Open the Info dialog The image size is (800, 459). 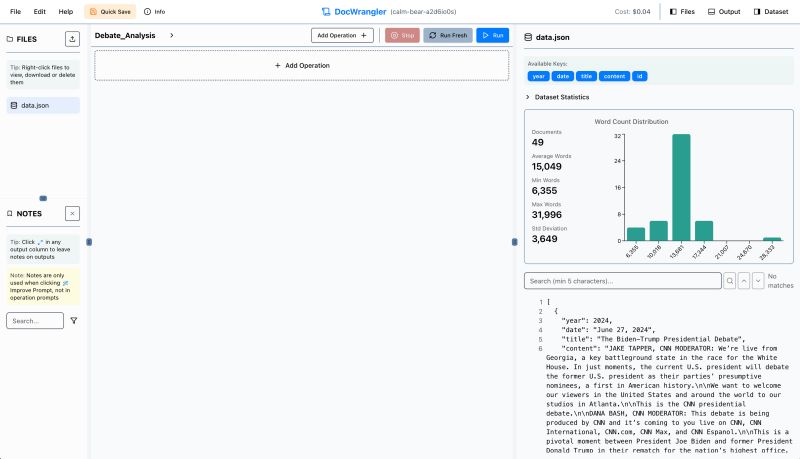[155, 11]
